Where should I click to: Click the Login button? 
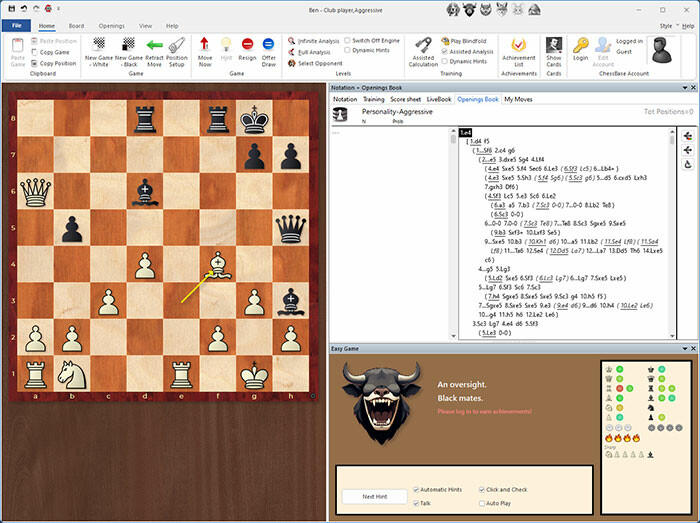(581, 50)
